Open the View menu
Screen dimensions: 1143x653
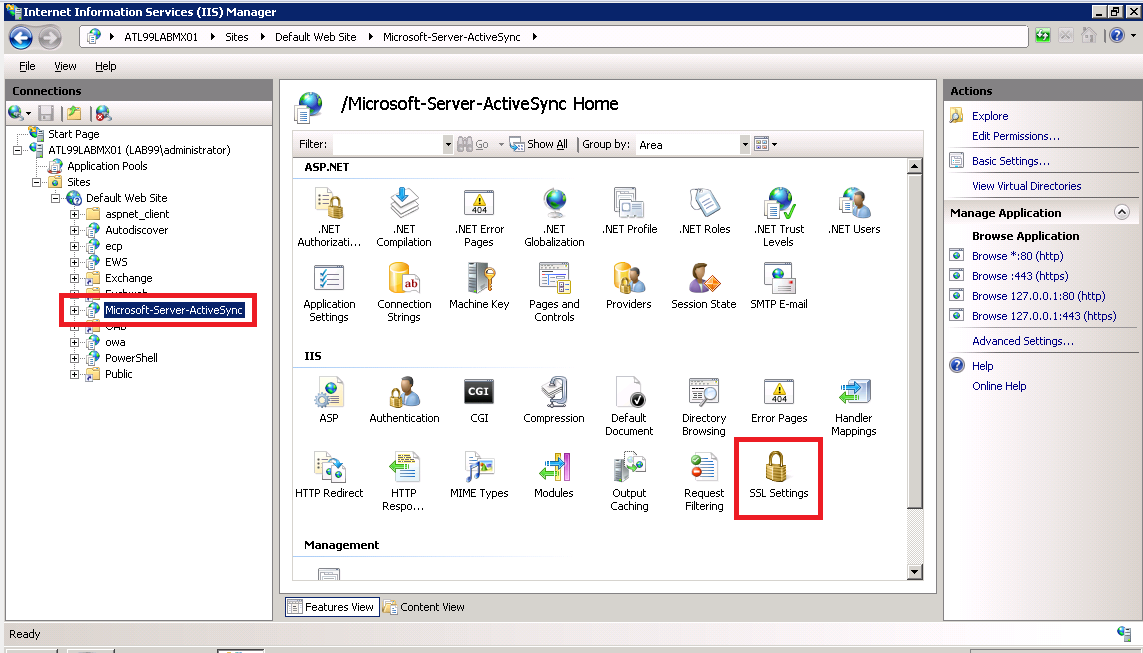click(65, 66)
